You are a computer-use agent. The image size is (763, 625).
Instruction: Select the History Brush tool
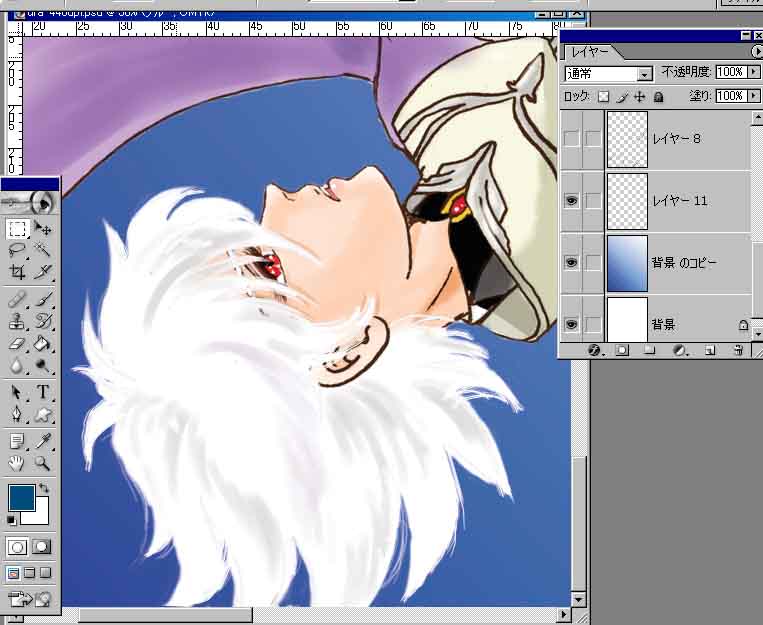tap(43, 321)
